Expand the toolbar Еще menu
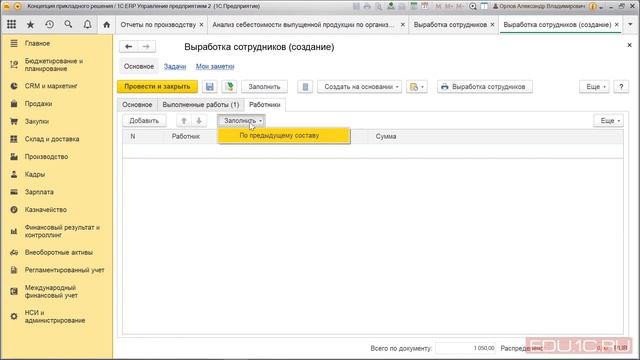 click(x=594, y=87)
